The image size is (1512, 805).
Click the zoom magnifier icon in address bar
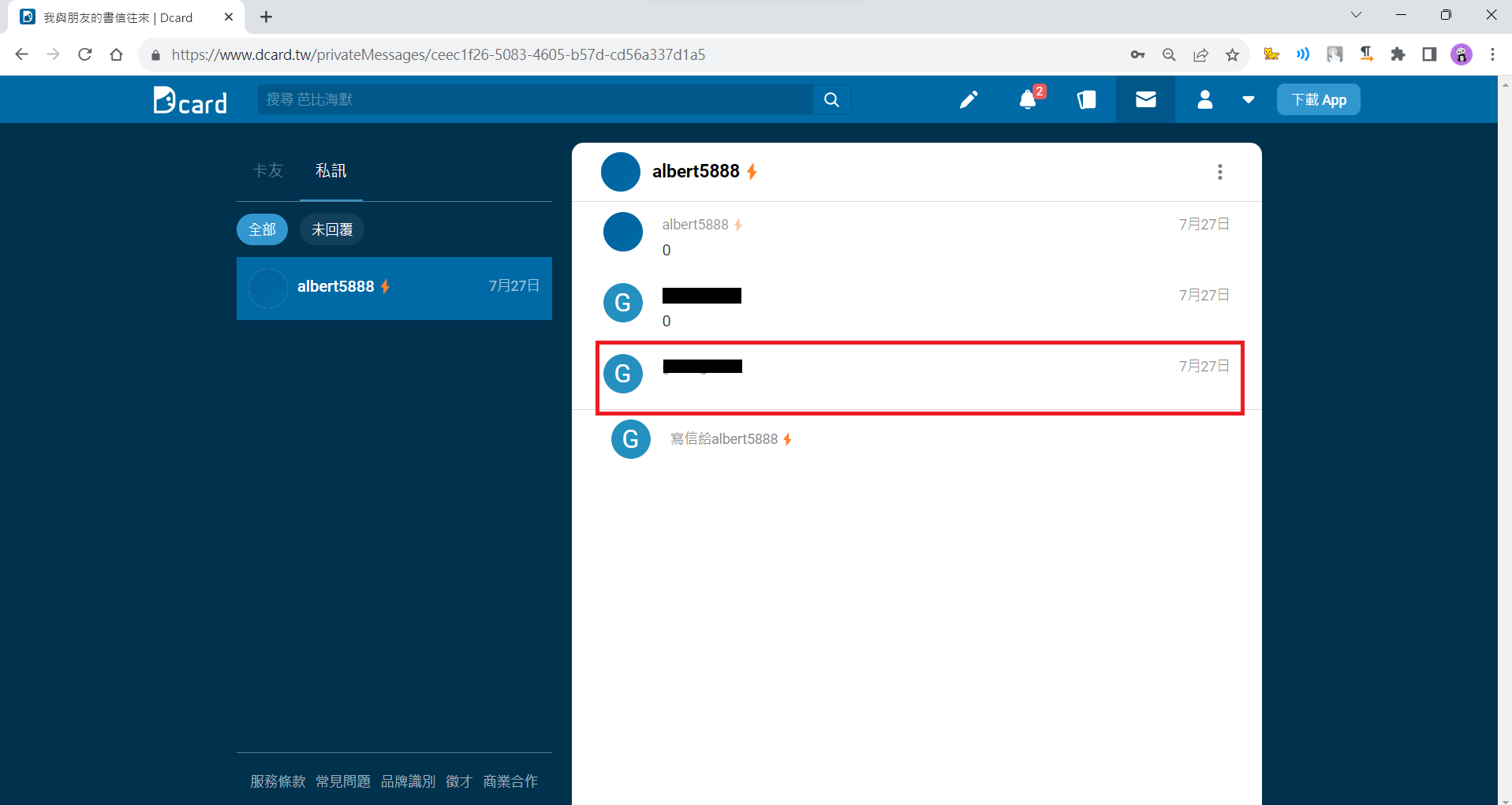[1169, 54]
